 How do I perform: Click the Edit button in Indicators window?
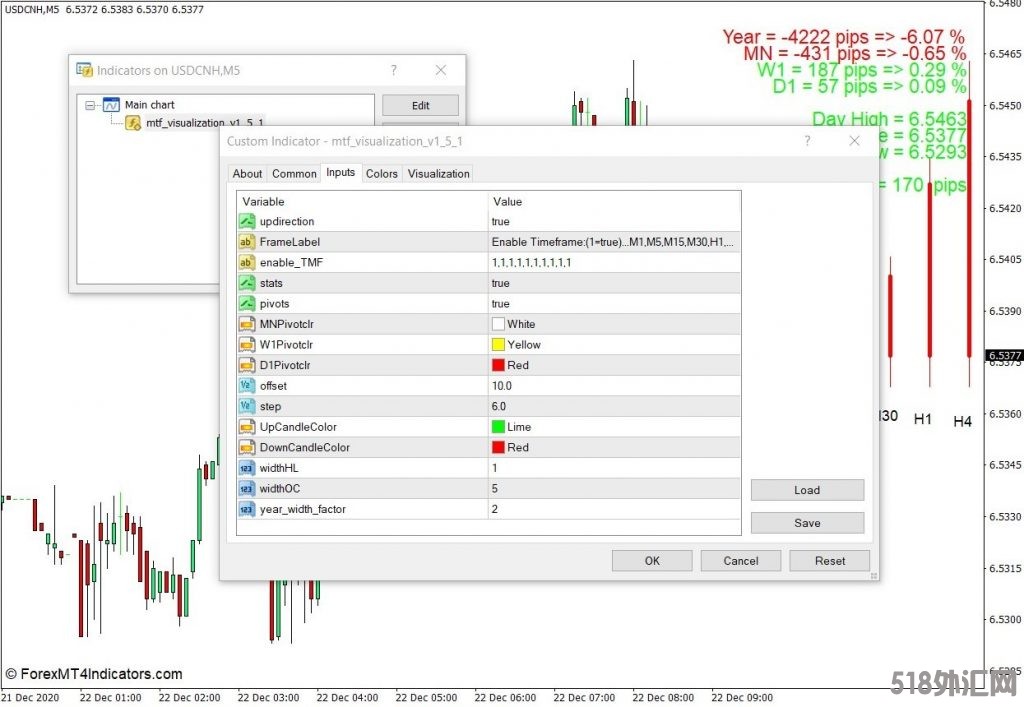coord(420,105)
